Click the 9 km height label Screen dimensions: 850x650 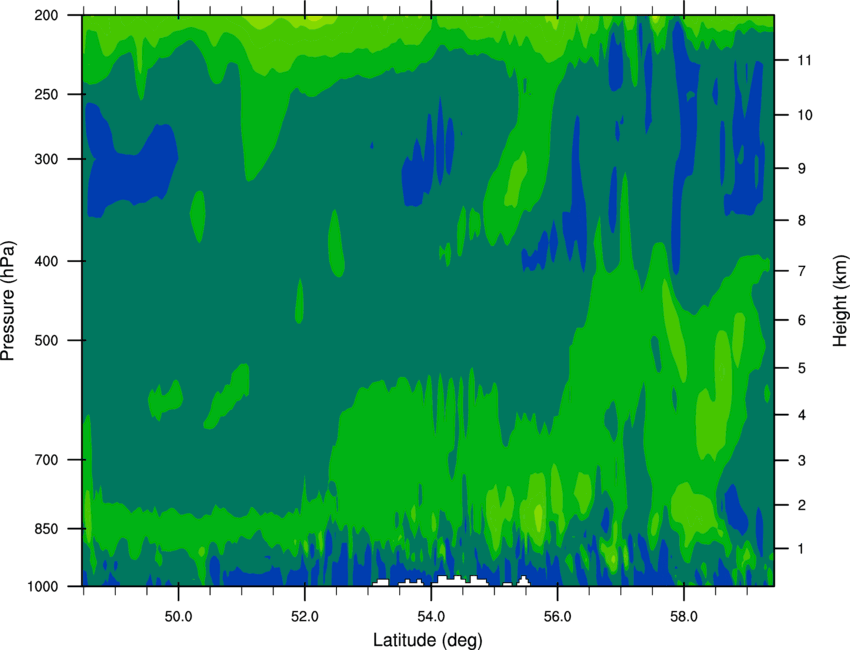(802, 169)
